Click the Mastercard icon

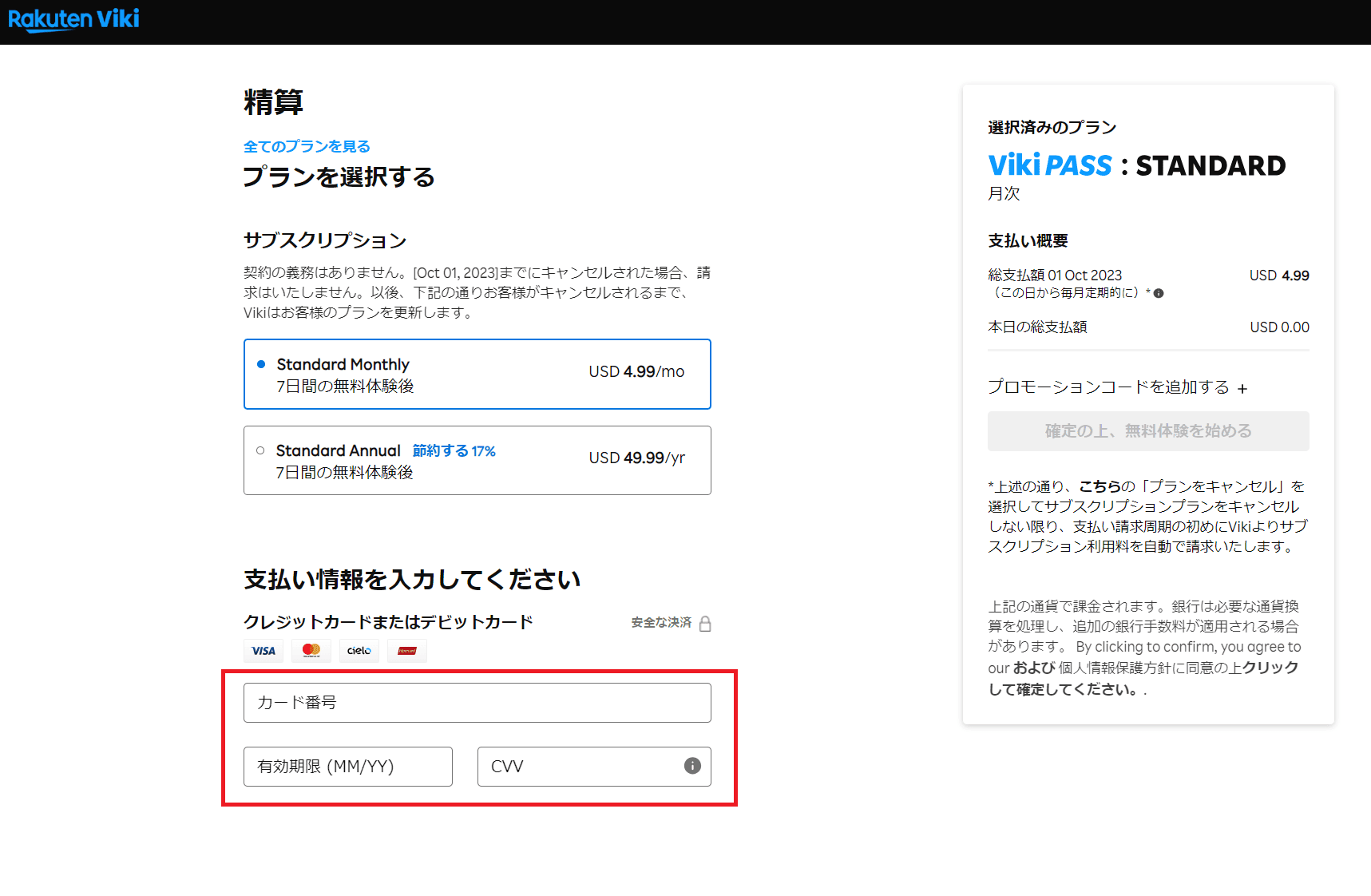tap(311, 651)
